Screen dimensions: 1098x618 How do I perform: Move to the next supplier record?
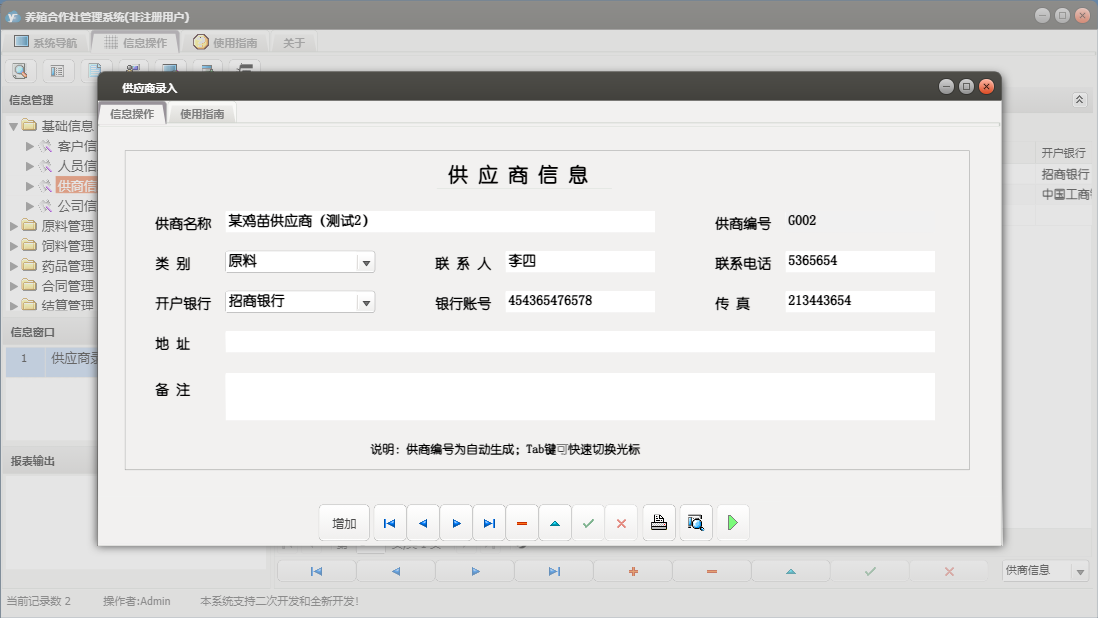456,522
